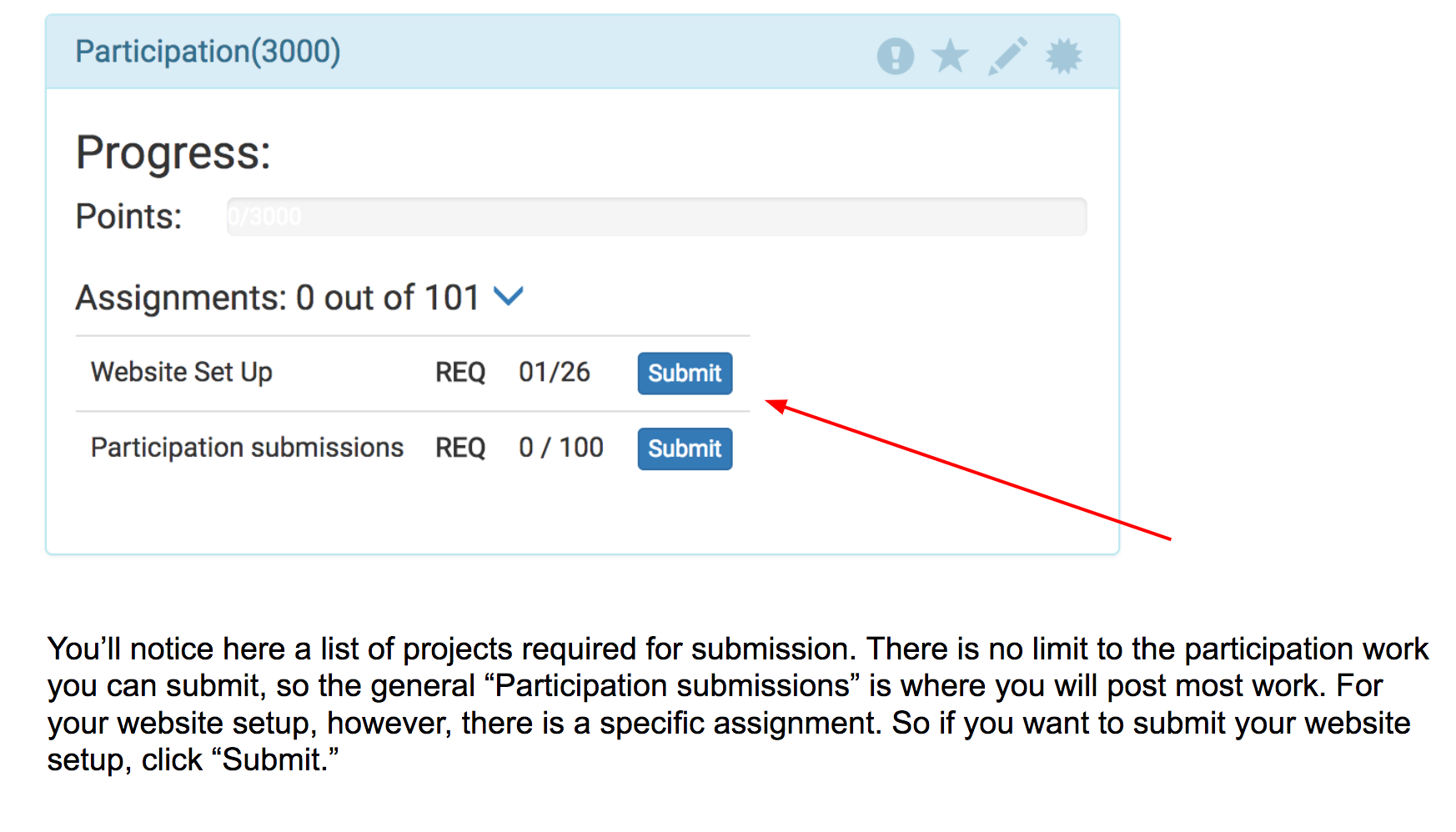Click the Points progress bar
This screenshot has height=832, width=1456.
click(656, 217)
